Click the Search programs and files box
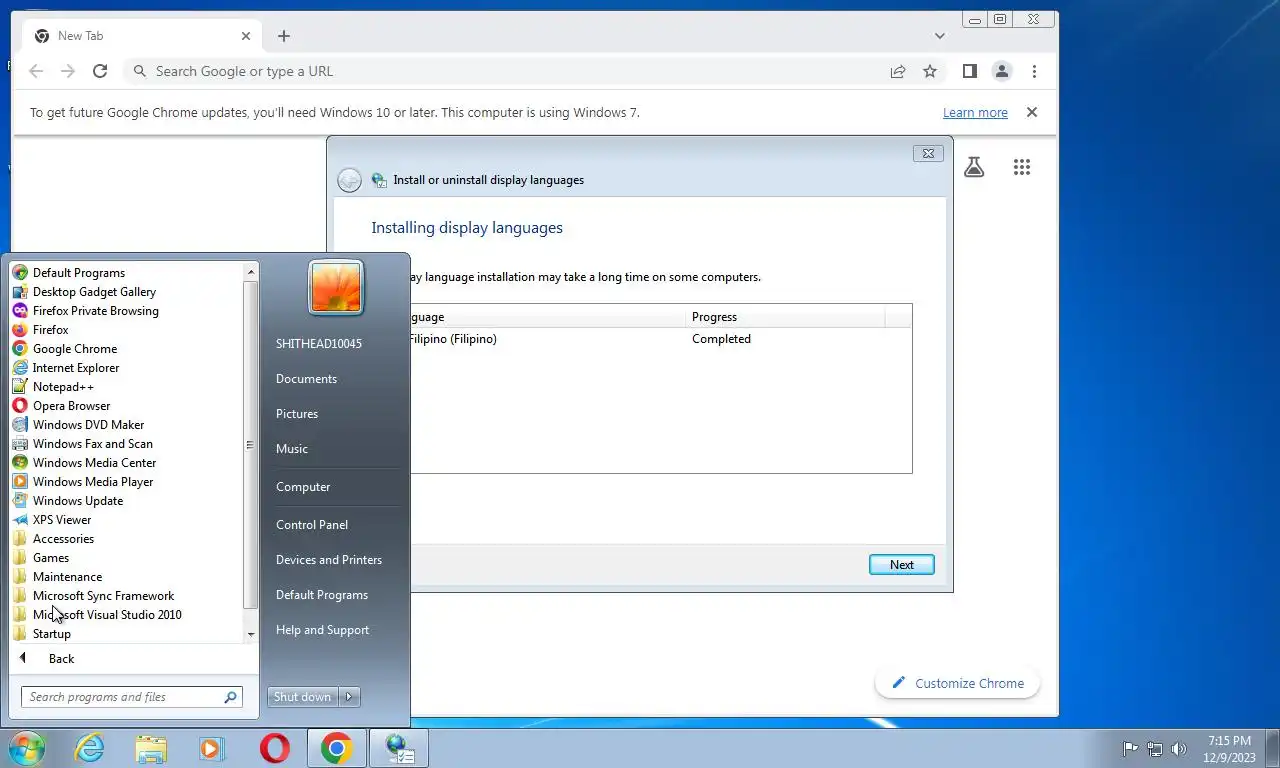The width and height of the screenshot is (1280, 768). pyautogui.click(x=131, y=697)
